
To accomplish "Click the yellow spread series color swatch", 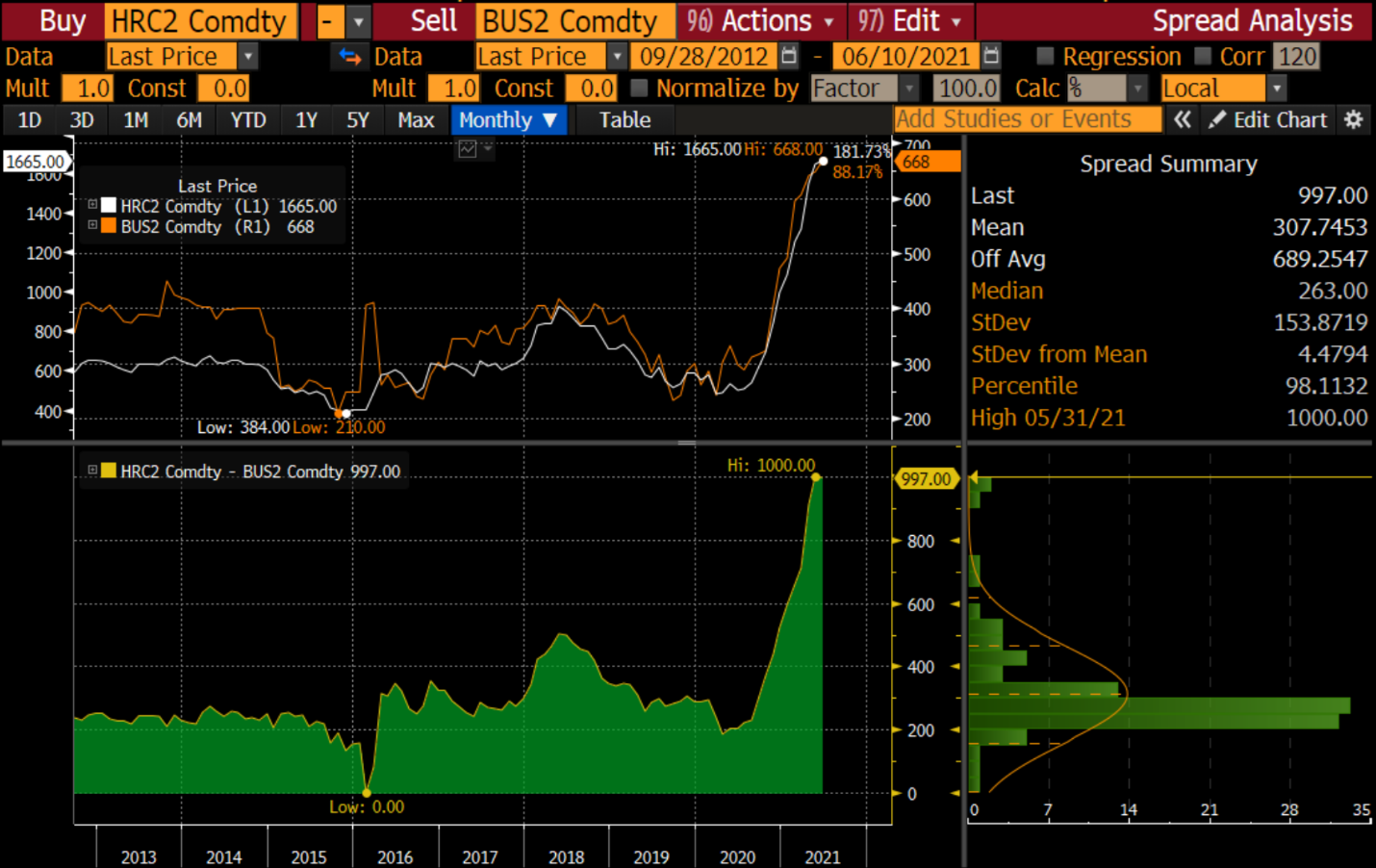I will click(x=109, y=471).
